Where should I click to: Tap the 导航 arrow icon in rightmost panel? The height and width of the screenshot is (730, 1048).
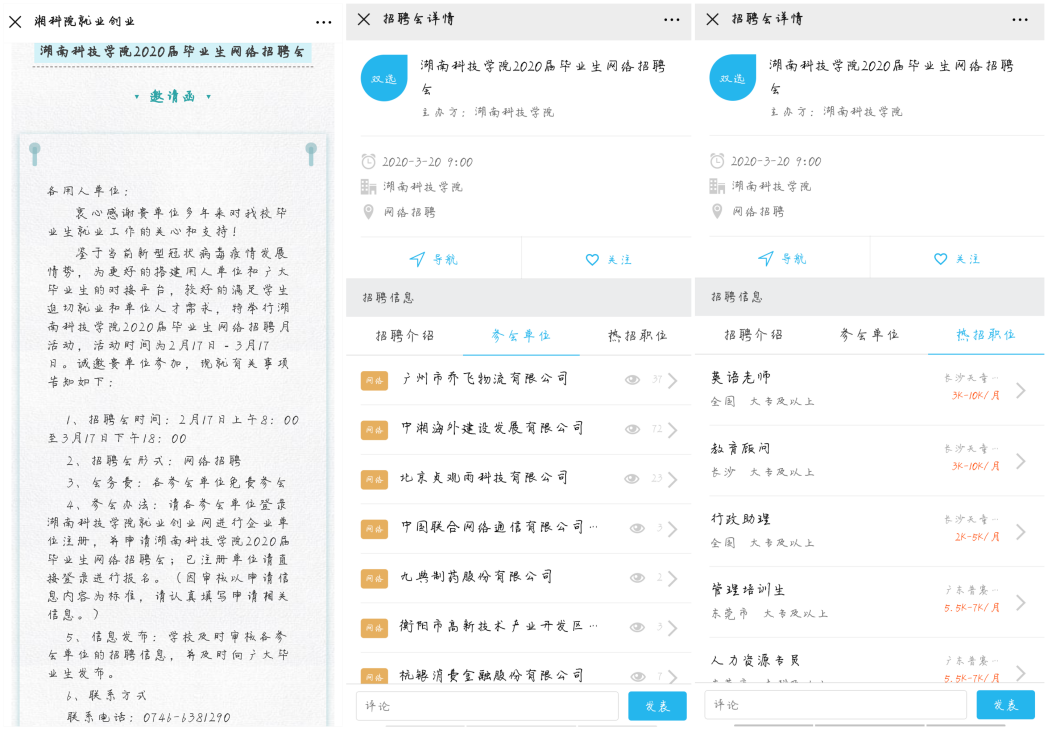[766, 259]
